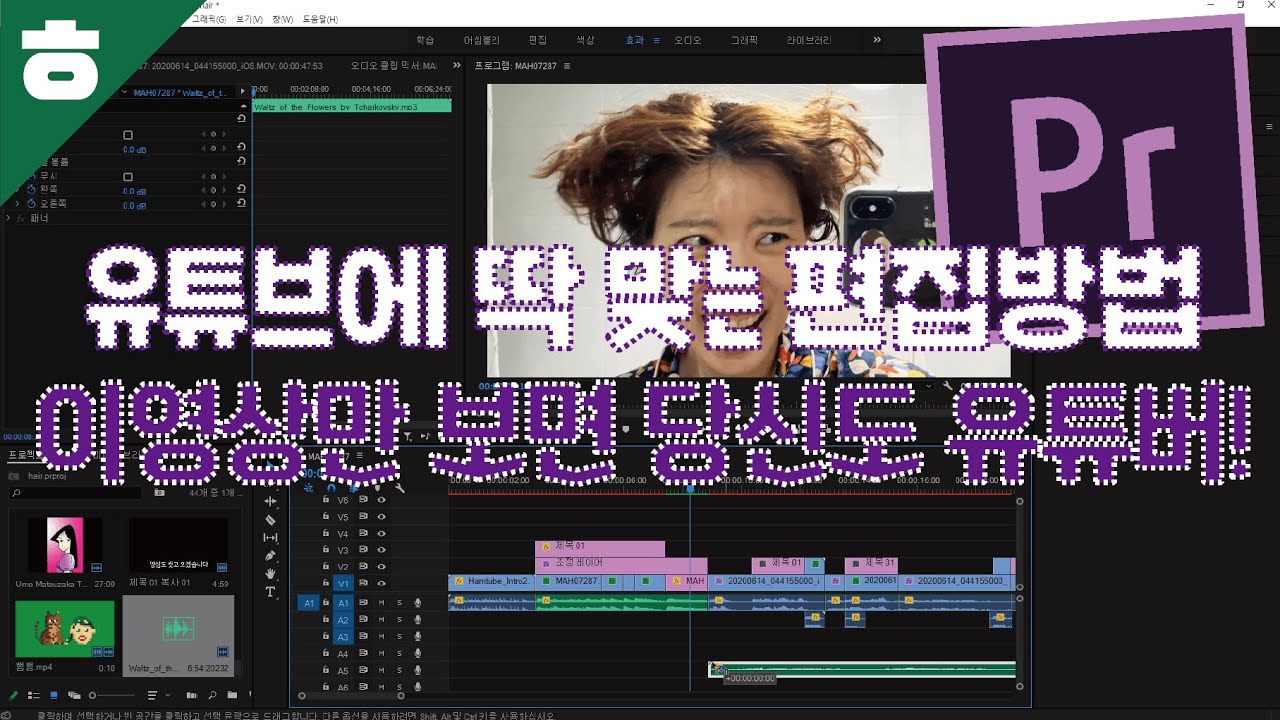Enable voice-over record mic on A1
The height and width of the screenshot is (720, 1280).
[418, 603]
